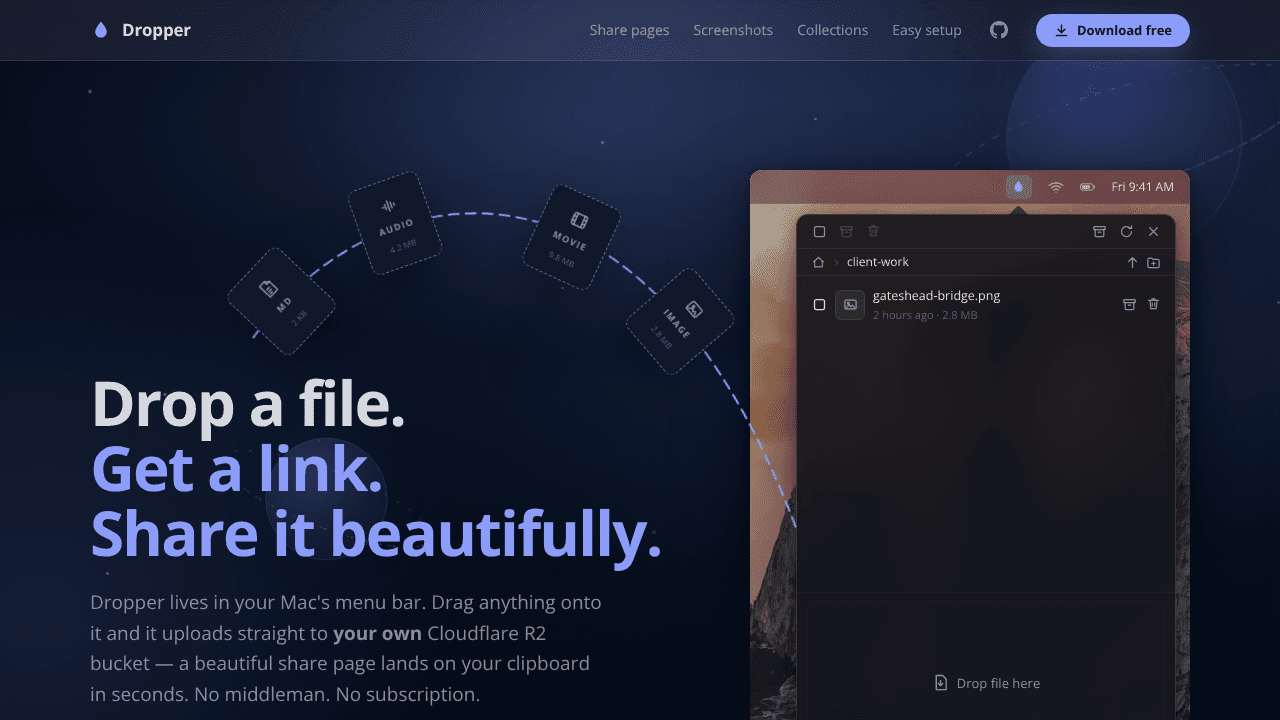This screenshot has height=720, width=1280.
Task: Click the 'Share it beautifully.' headline line
Action: pos(376,533)
